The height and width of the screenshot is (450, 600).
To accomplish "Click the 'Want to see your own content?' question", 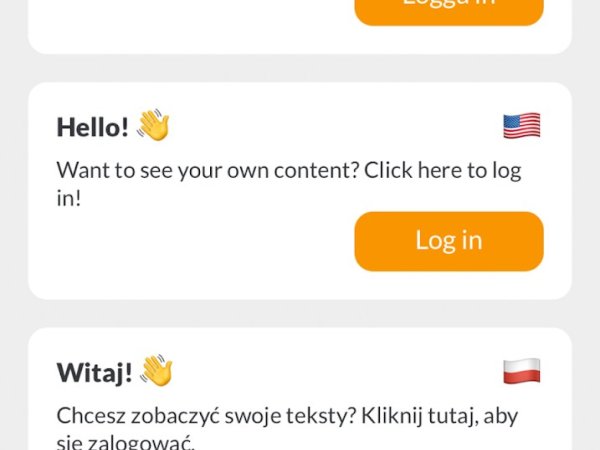I will click(208, 170).
